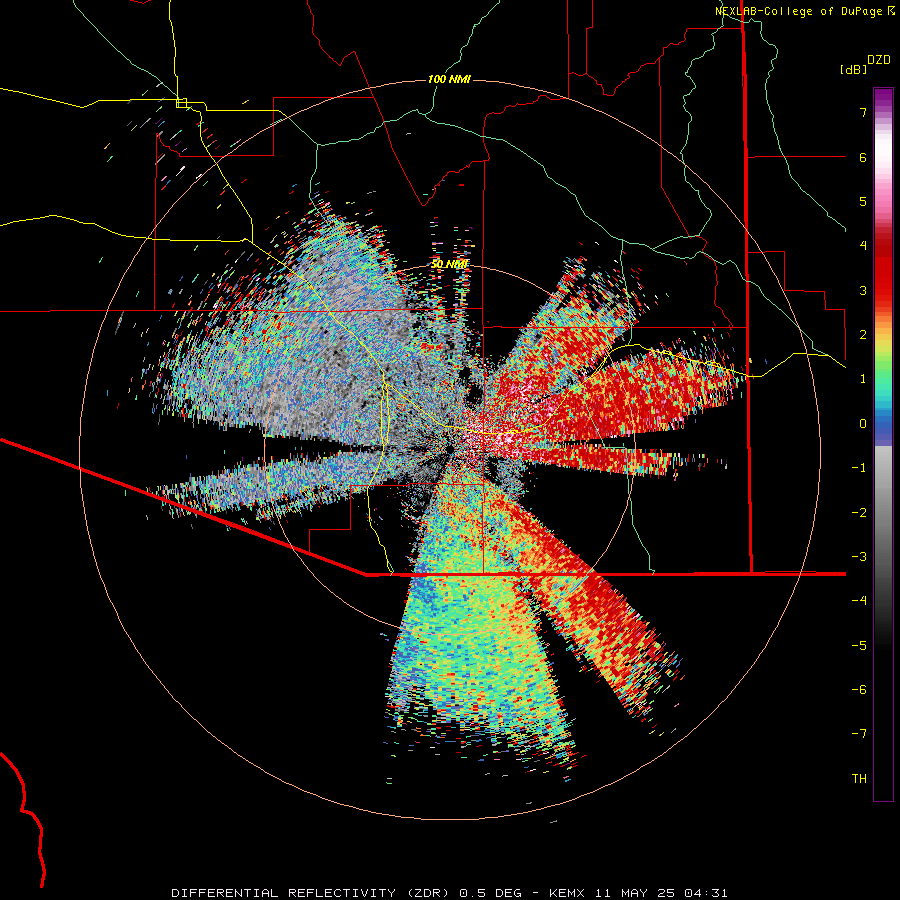Click the 0 value on color scale
900x900 pixels.
coord(863,424)
